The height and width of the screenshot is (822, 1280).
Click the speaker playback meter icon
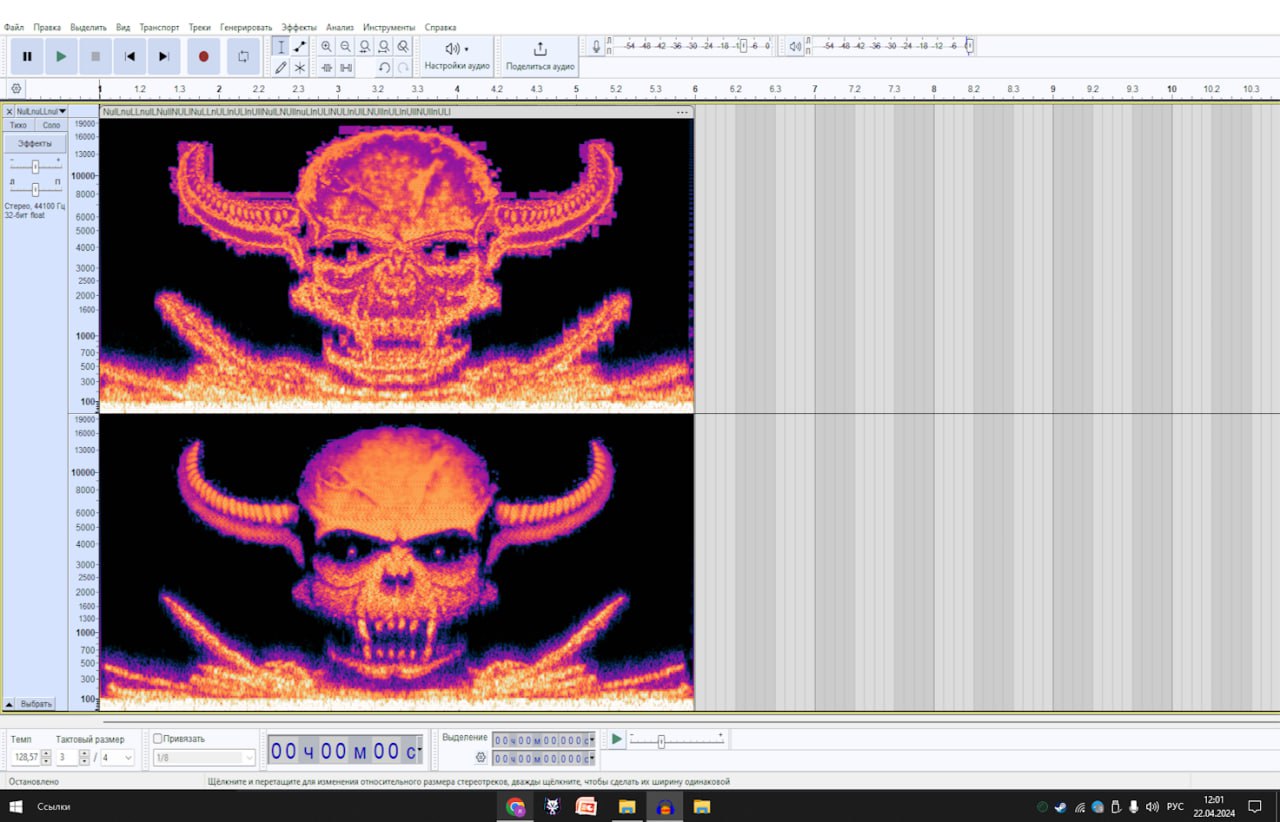click(x=794, y=47)
